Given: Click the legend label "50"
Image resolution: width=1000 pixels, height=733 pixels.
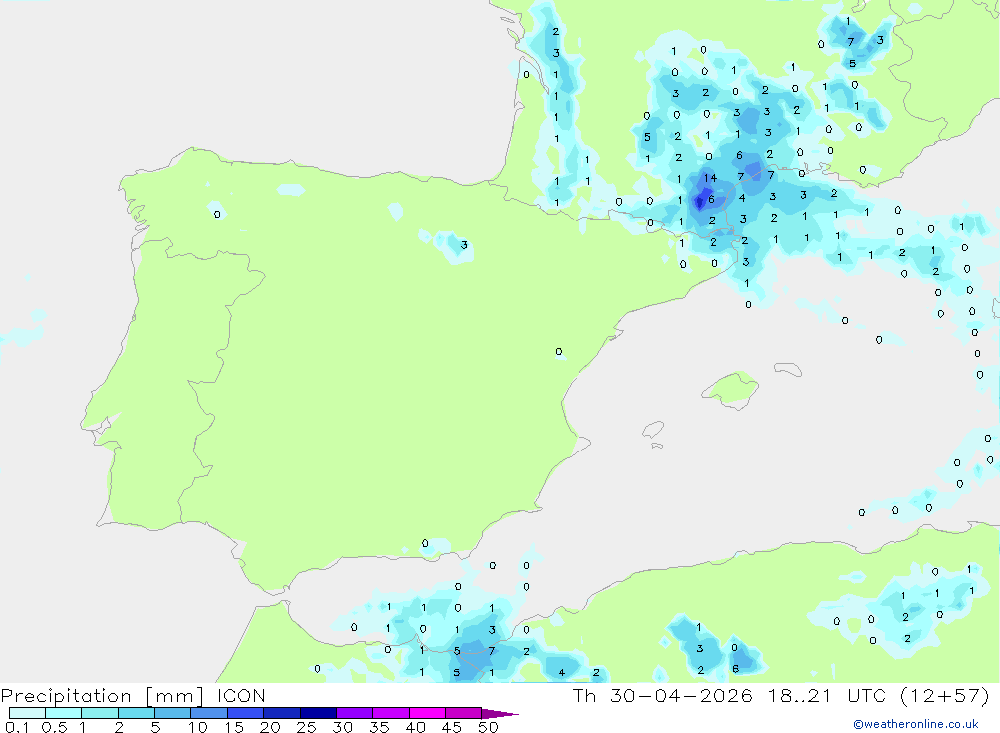Looking at the screenshot, I should coord(489,727).
